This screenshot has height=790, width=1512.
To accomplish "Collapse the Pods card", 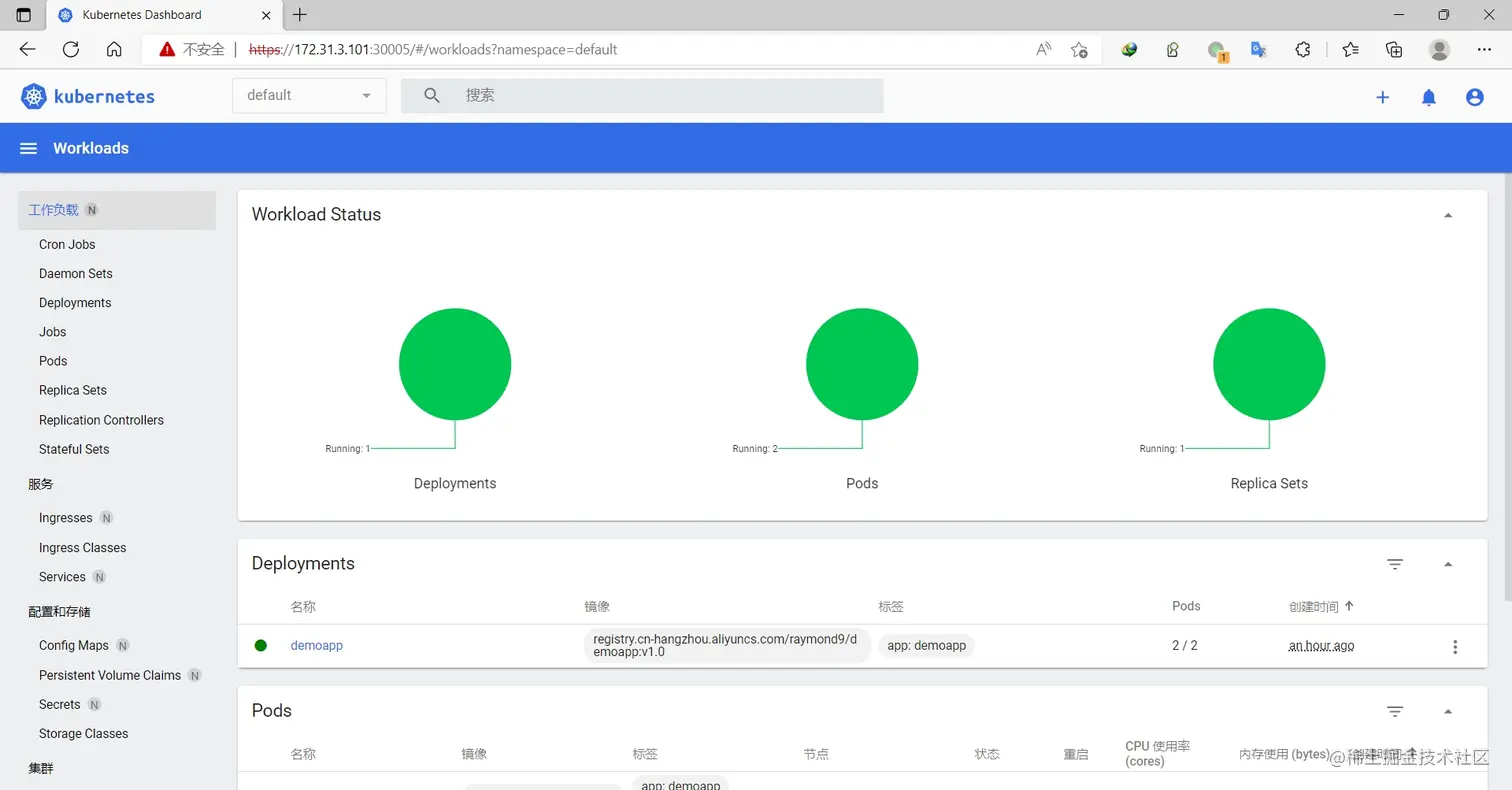I will (x=1447, y=711).
